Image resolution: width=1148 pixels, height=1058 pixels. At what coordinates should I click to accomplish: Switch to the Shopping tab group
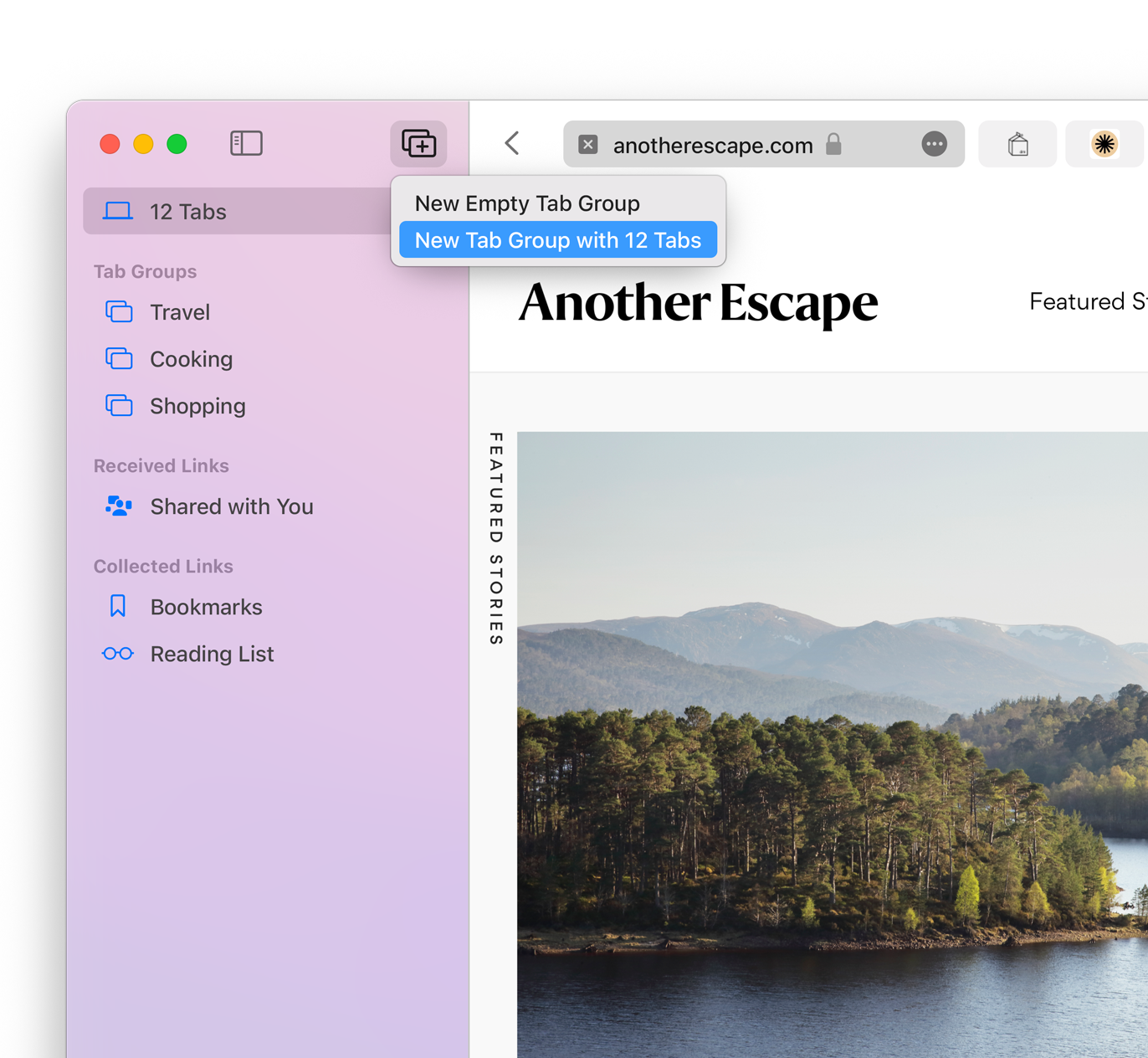[197, 406]
